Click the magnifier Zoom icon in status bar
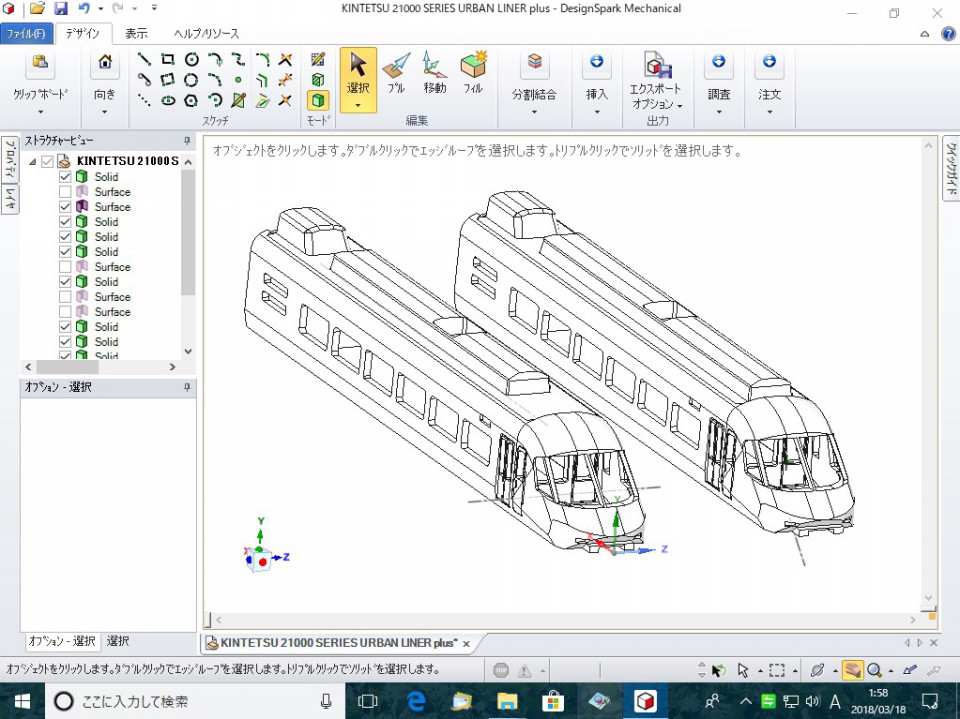960x719 pixels. coord(874,671)
